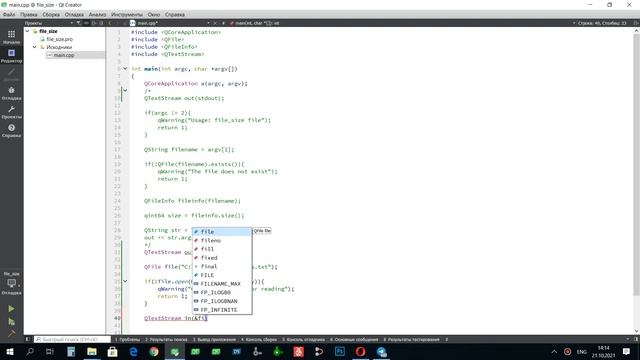Choose 'FILENAME_MAX' from autocomplete list

222,284
